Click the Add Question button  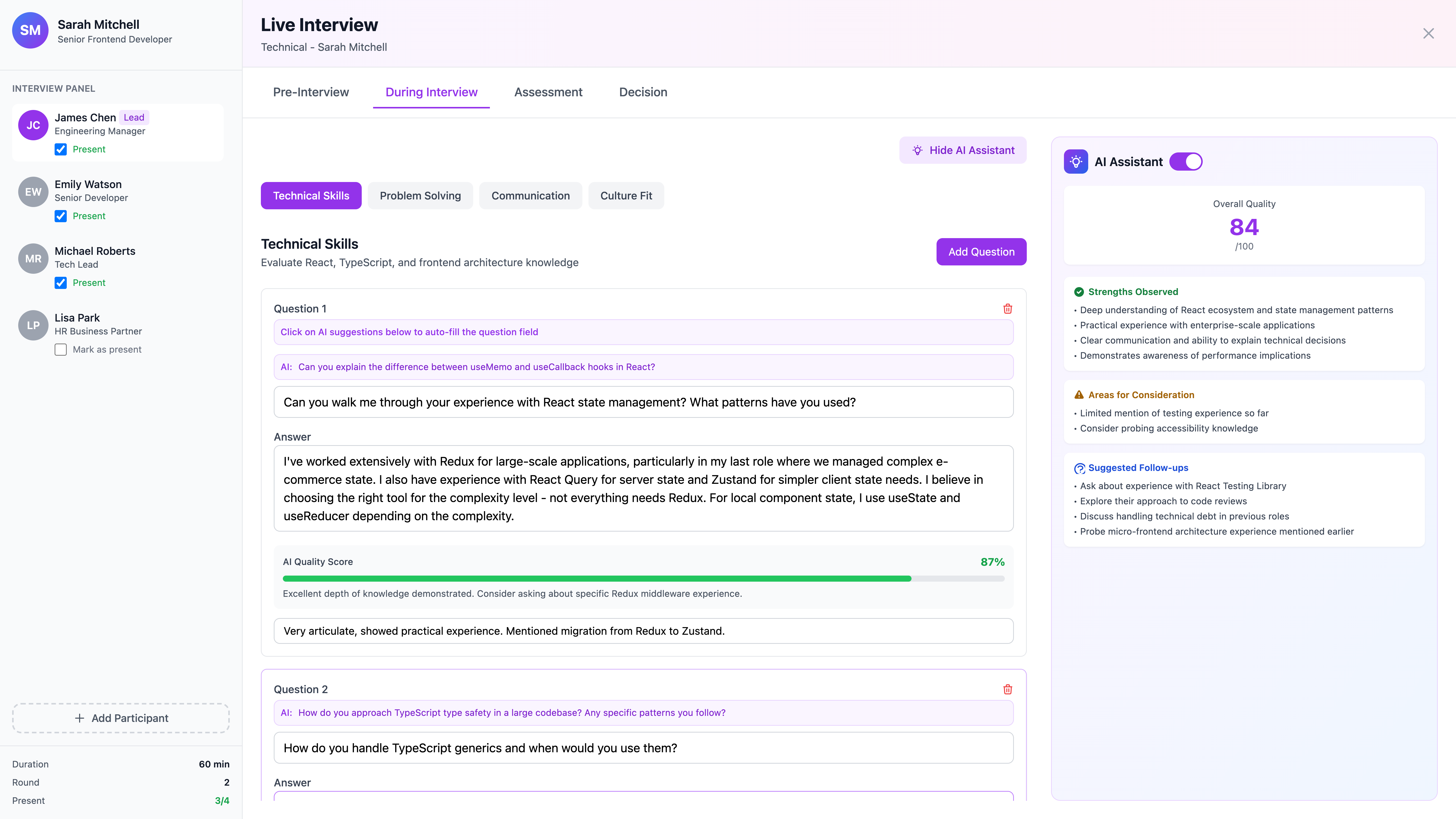pos(981,252)
